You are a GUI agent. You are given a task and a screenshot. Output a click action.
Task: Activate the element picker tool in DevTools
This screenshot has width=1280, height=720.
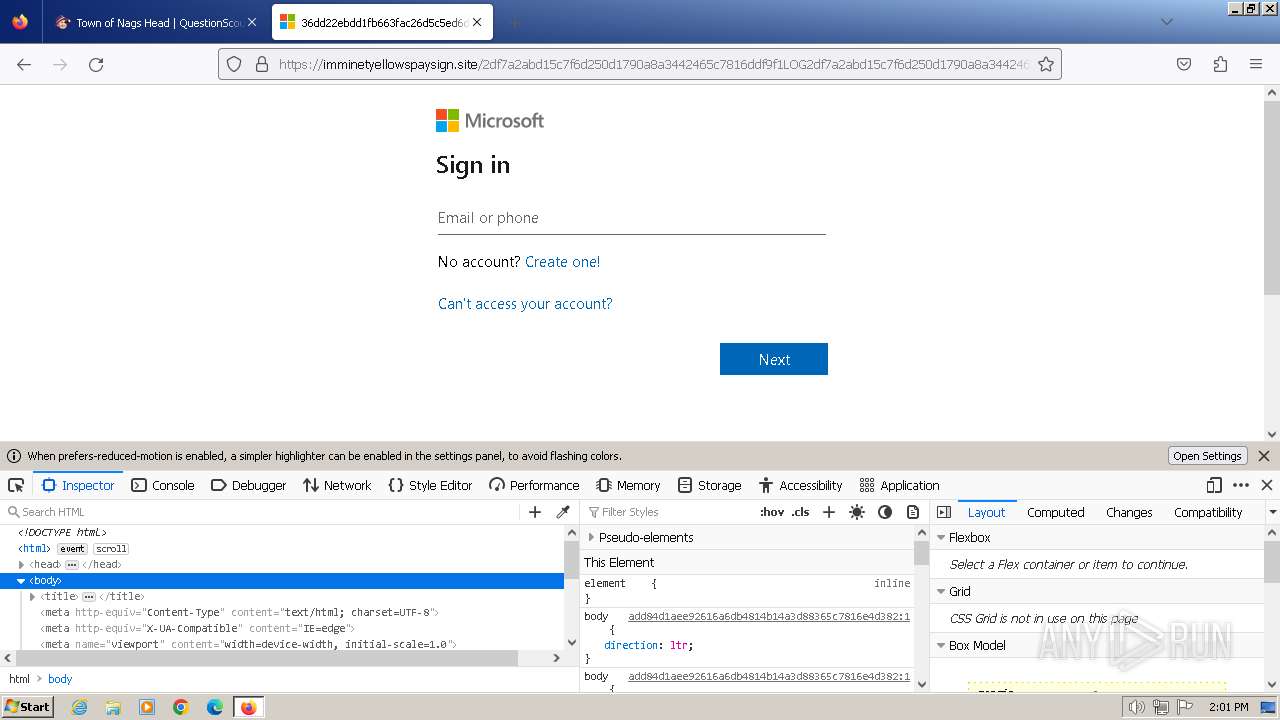16,485
